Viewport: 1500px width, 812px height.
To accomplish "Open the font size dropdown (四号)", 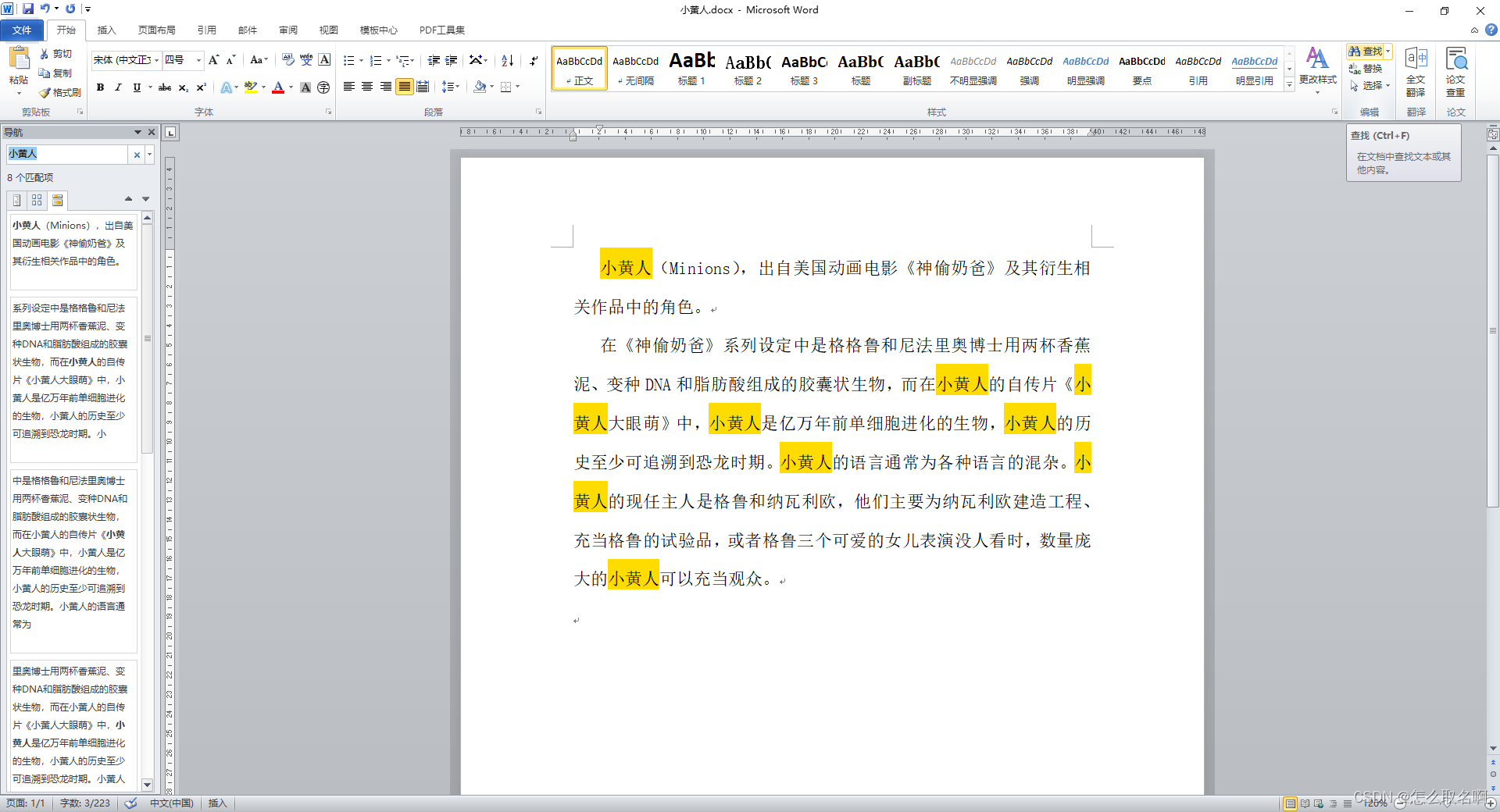I will pos(199,60).
